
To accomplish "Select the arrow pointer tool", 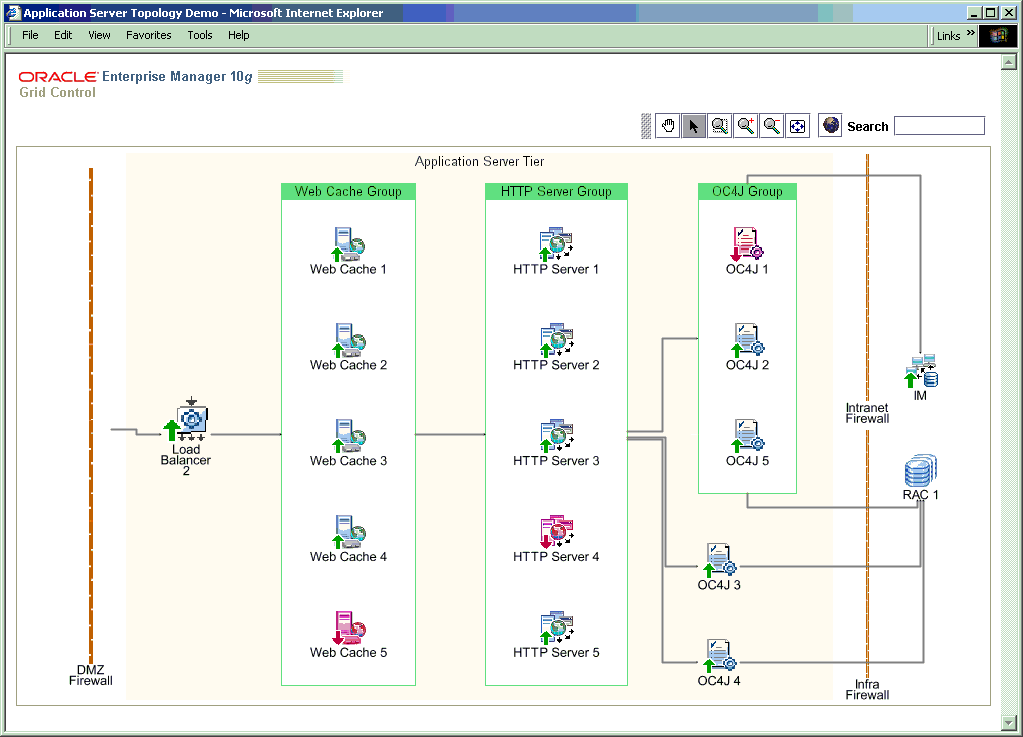I will coord(694,126).
